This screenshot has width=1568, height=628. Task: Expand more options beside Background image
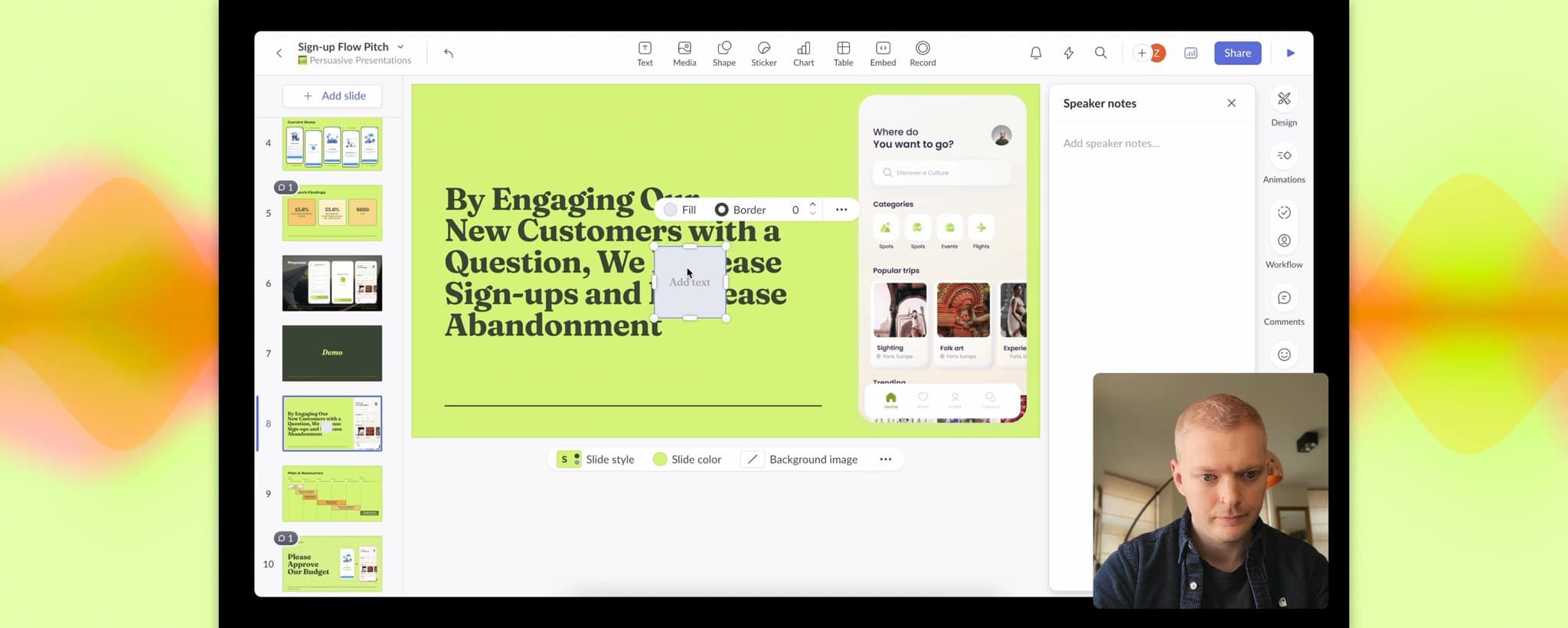point(885,460)
